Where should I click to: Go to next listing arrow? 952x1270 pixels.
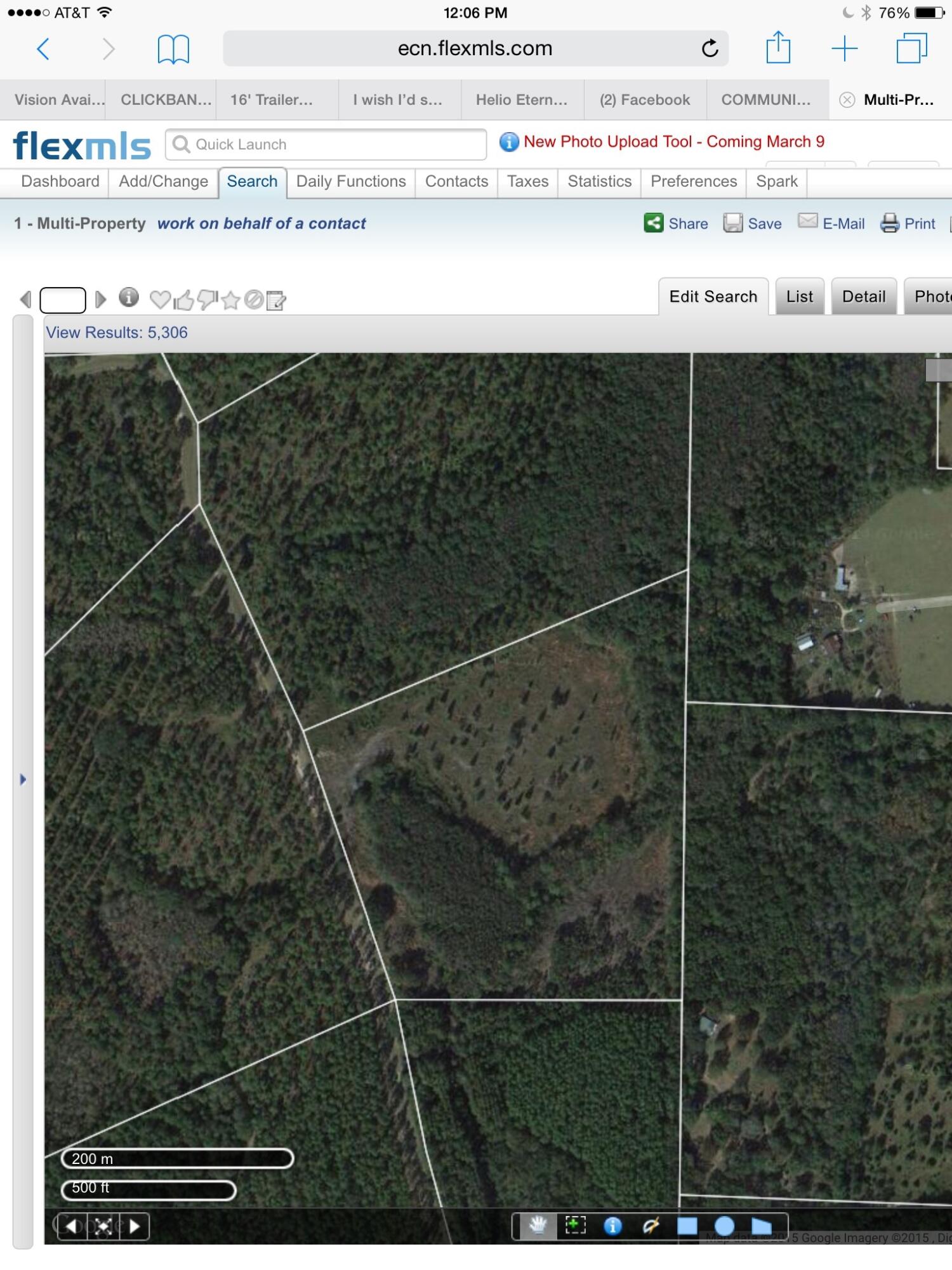tap(100, 299)
